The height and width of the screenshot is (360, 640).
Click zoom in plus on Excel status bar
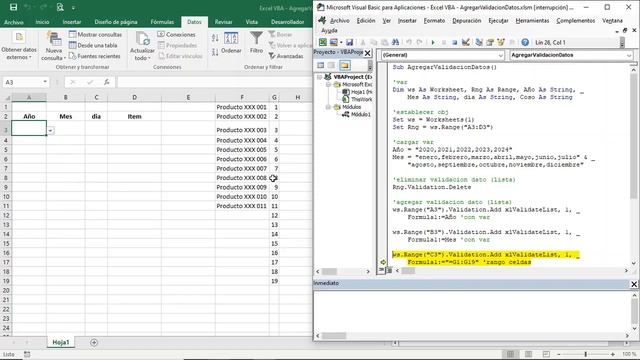(613, 354)
